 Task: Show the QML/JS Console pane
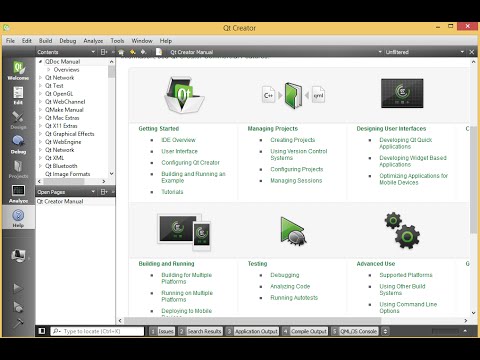(355, 331)
